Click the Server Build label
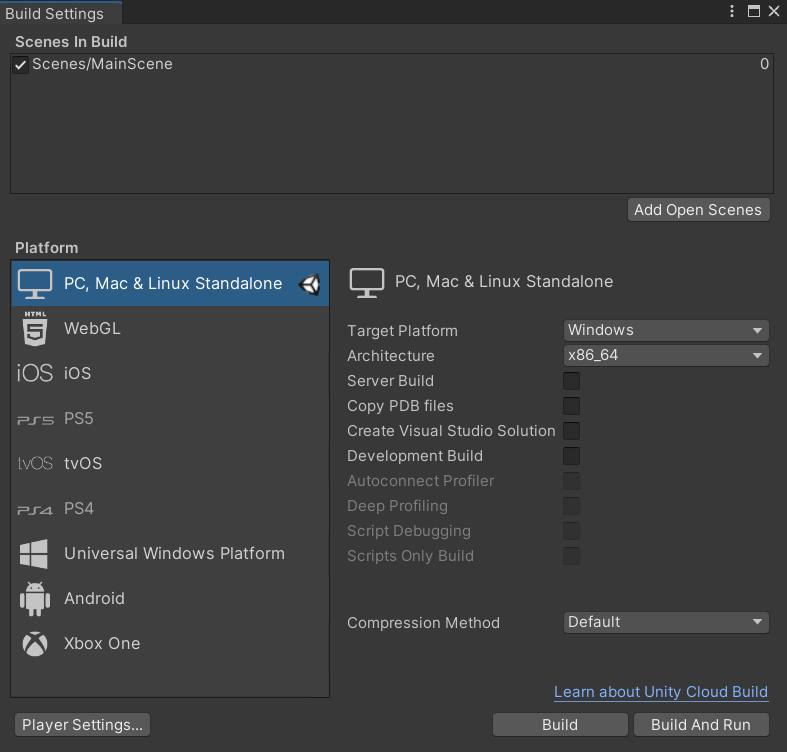Image resolution: width=787 pixels, height=752 pixels. [390, 381]
